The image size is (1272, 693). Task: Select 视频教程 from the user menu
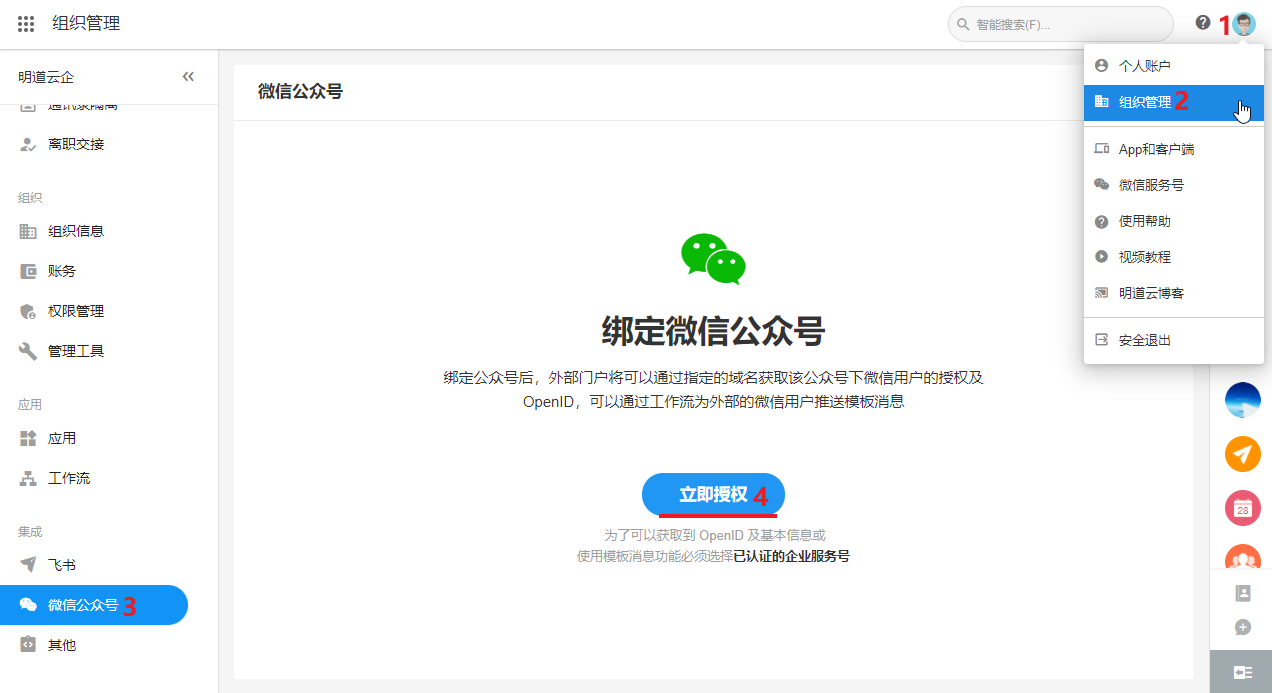[1174, 257]
